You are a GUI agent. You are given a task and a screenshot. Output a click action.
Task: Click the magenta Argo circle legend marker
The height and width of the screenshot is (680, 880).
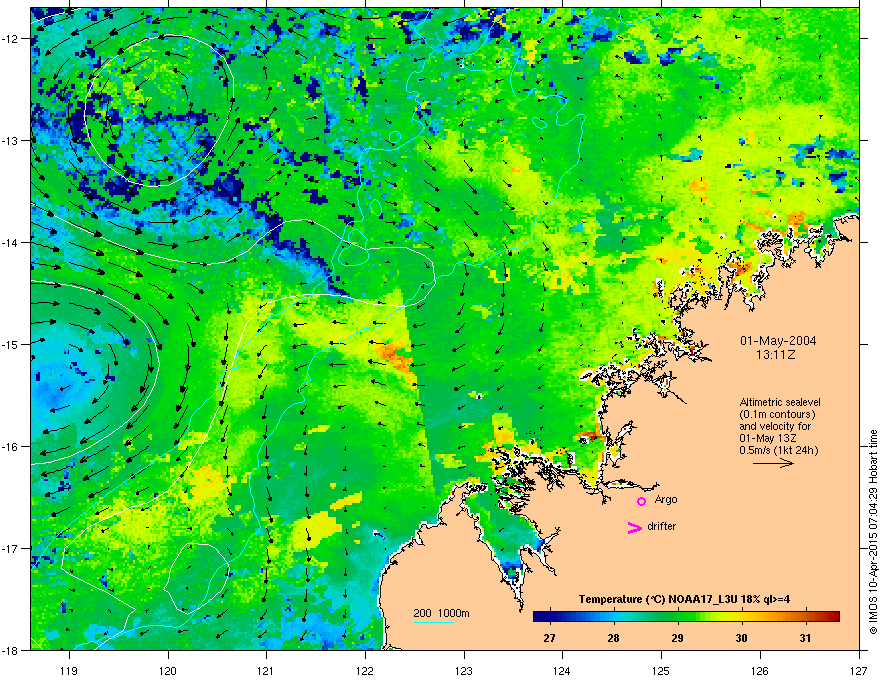[x=641, y=501]
